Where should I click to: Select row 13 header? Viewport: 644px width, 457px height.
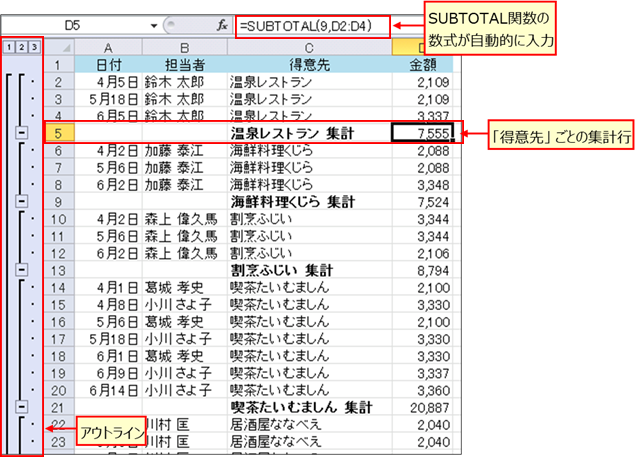click(59, 270)
